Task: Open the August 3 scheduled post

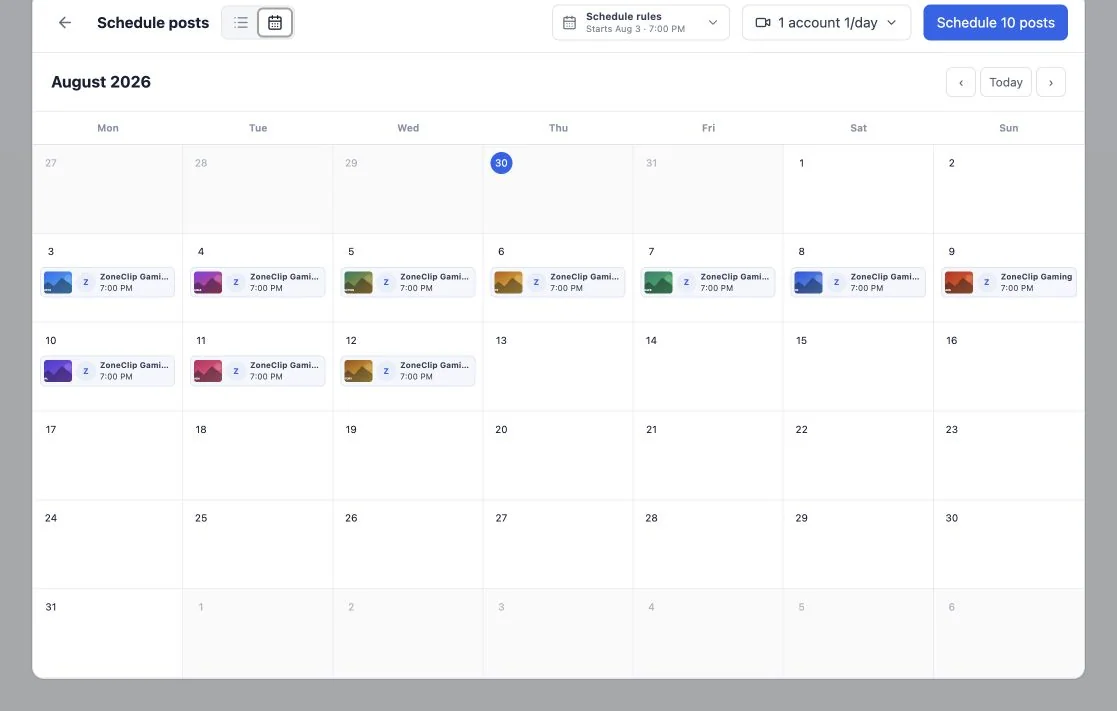Action: (108, 282)
